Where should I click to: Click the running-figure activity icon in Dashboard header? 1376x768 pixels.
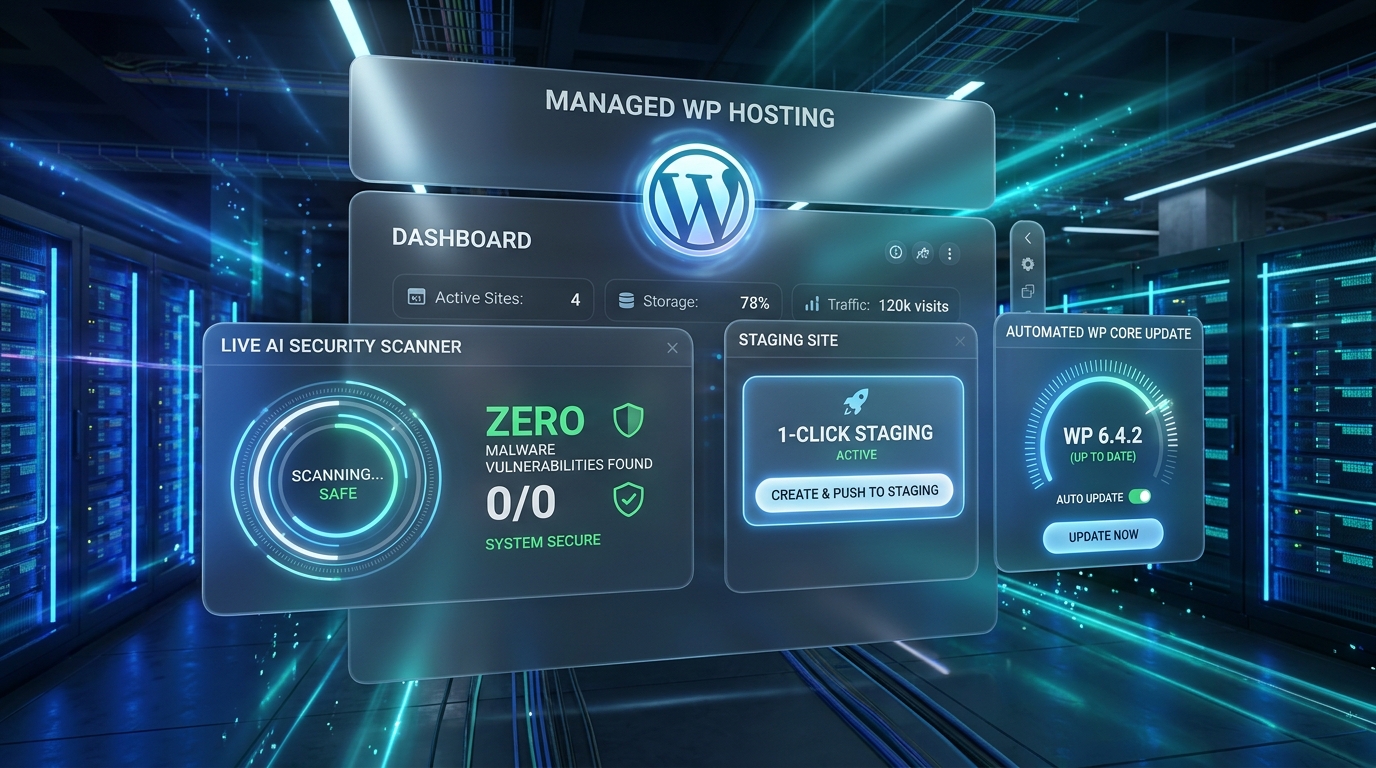tap(922, 253)
